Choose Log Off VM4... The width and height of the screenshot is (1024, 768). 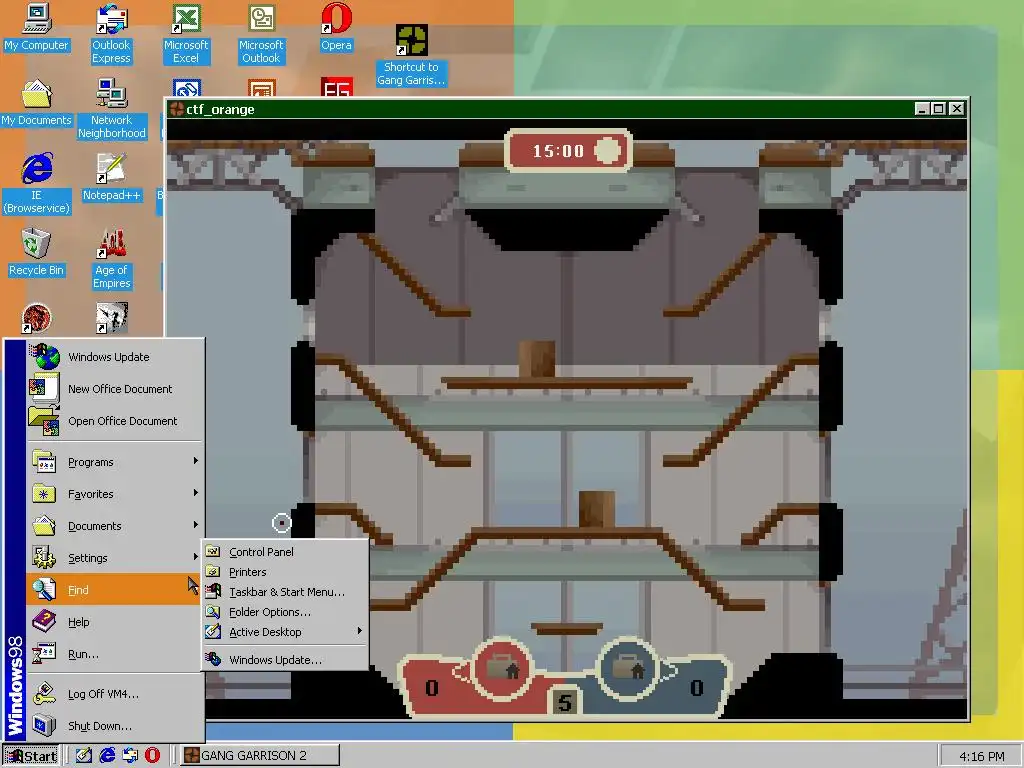pos(116,694)
